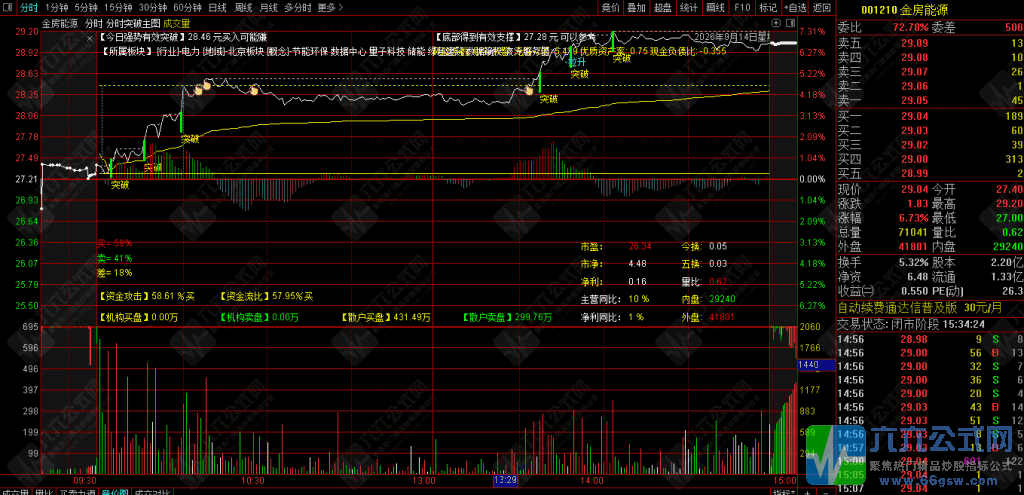The height and width of the screenshot is (495, 1024).
Task: Click the 总量 value 71041
Action: [x=912, y=232]
